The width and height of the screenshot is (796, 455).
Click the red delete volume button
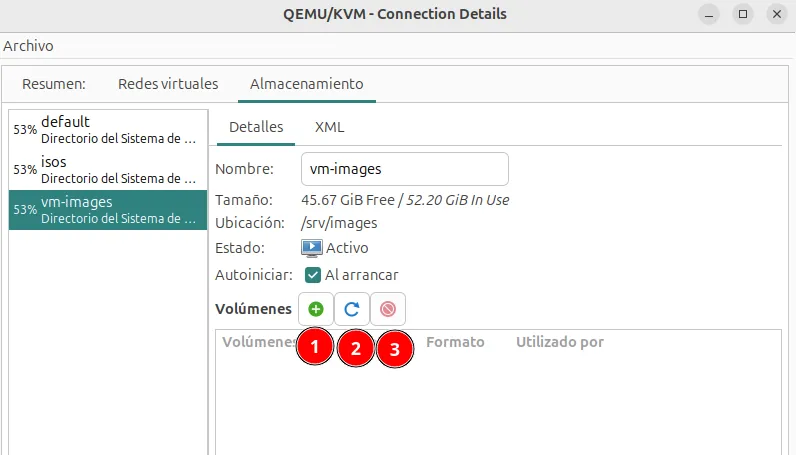pos(388,310)
